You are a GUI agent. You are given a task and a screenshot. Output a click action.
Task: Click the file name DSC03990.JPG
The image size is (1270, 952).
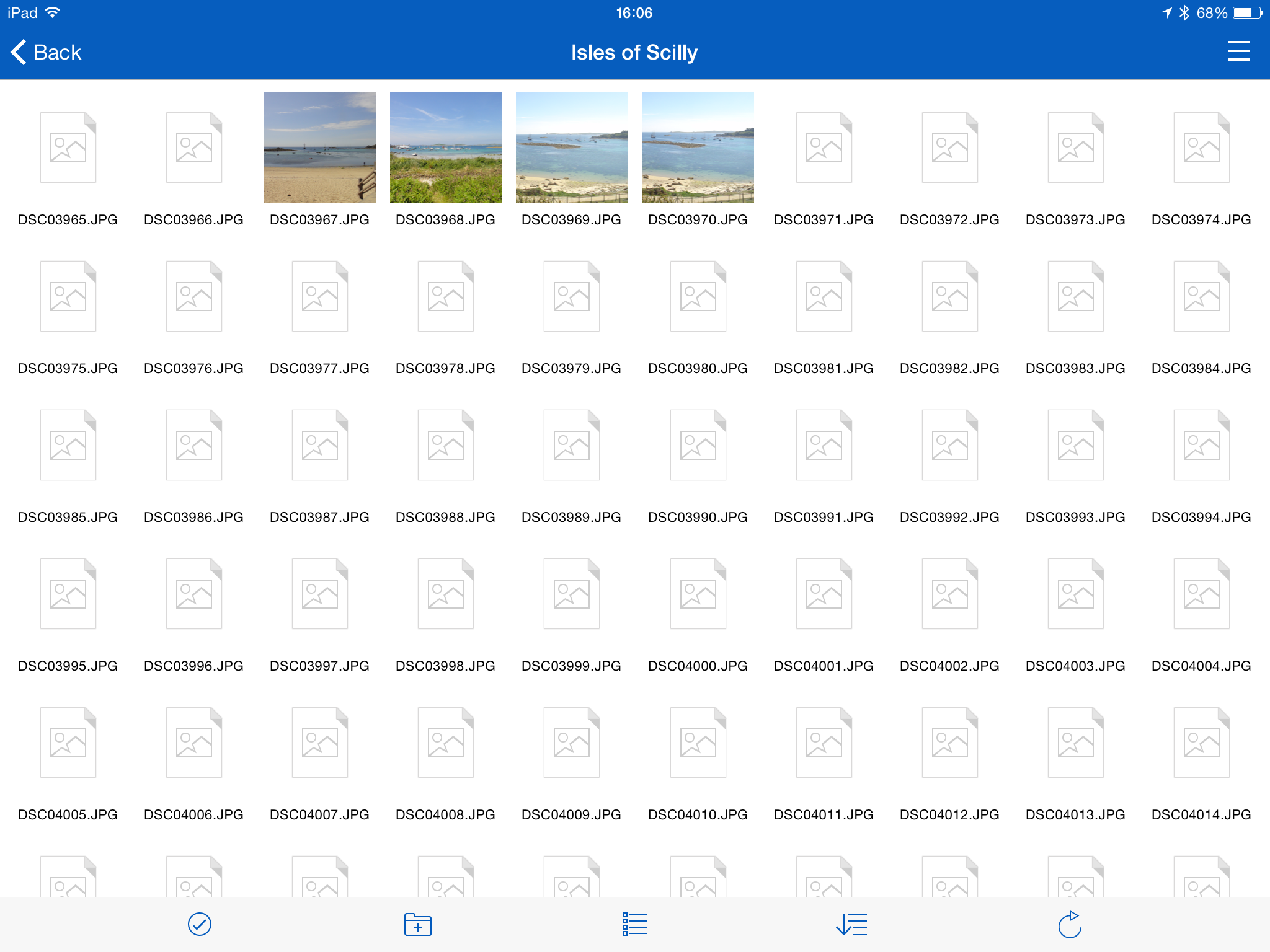[x=698, y=517]
